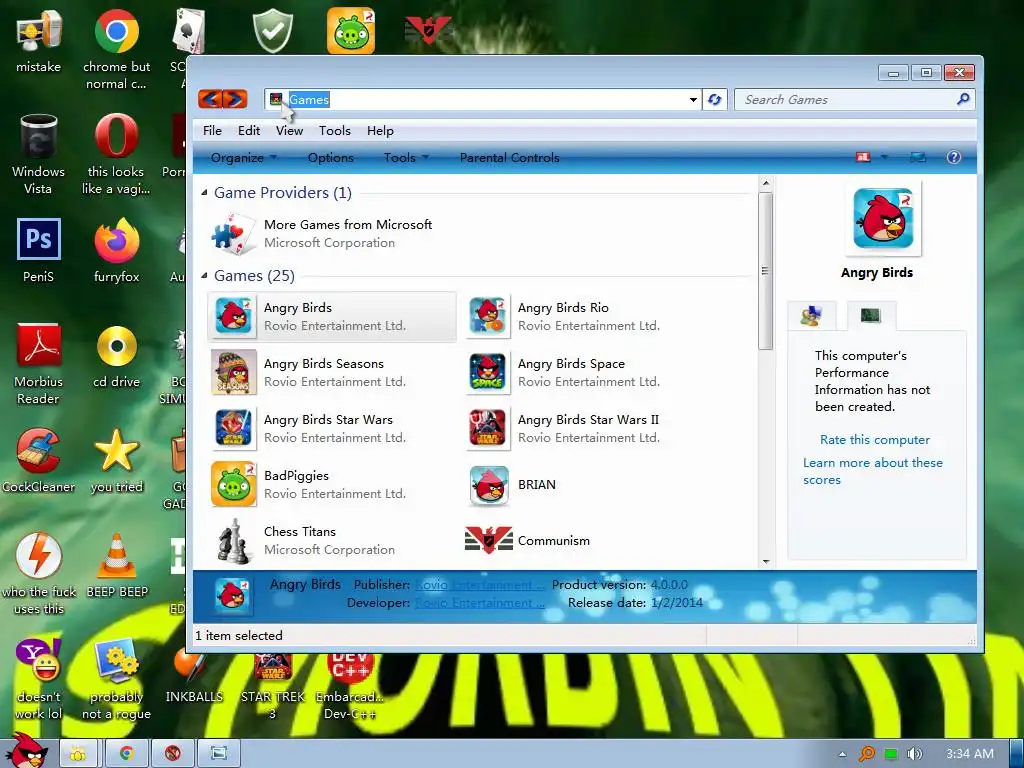Show hidden tray icons arrow
This screenshot has width=1024, height=768.
coord(842,754)
